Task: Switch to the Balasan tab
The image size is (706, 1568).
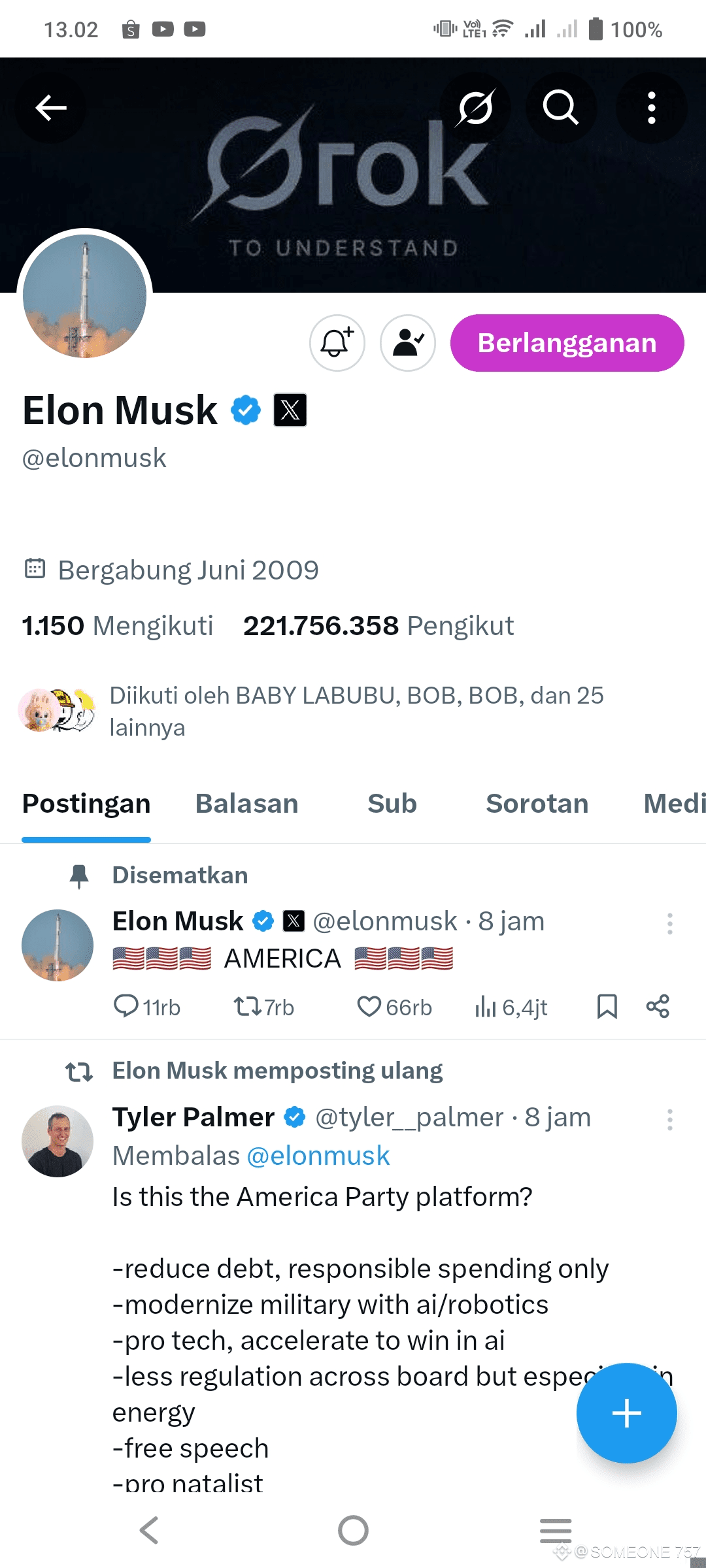Action: [246, 804]
